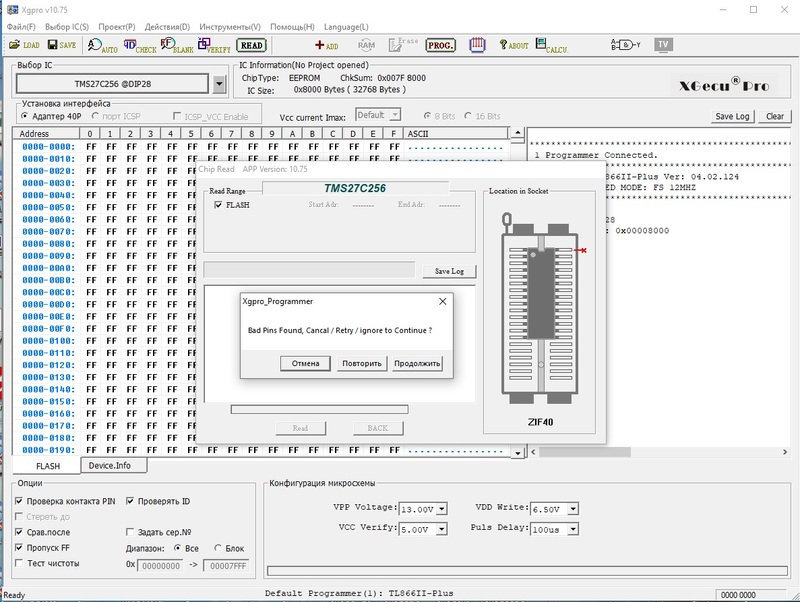Image resolution: width=800 pixels, height=602 pixels.
Task: Click the SAVE toolbar icon
Action: 62,45
